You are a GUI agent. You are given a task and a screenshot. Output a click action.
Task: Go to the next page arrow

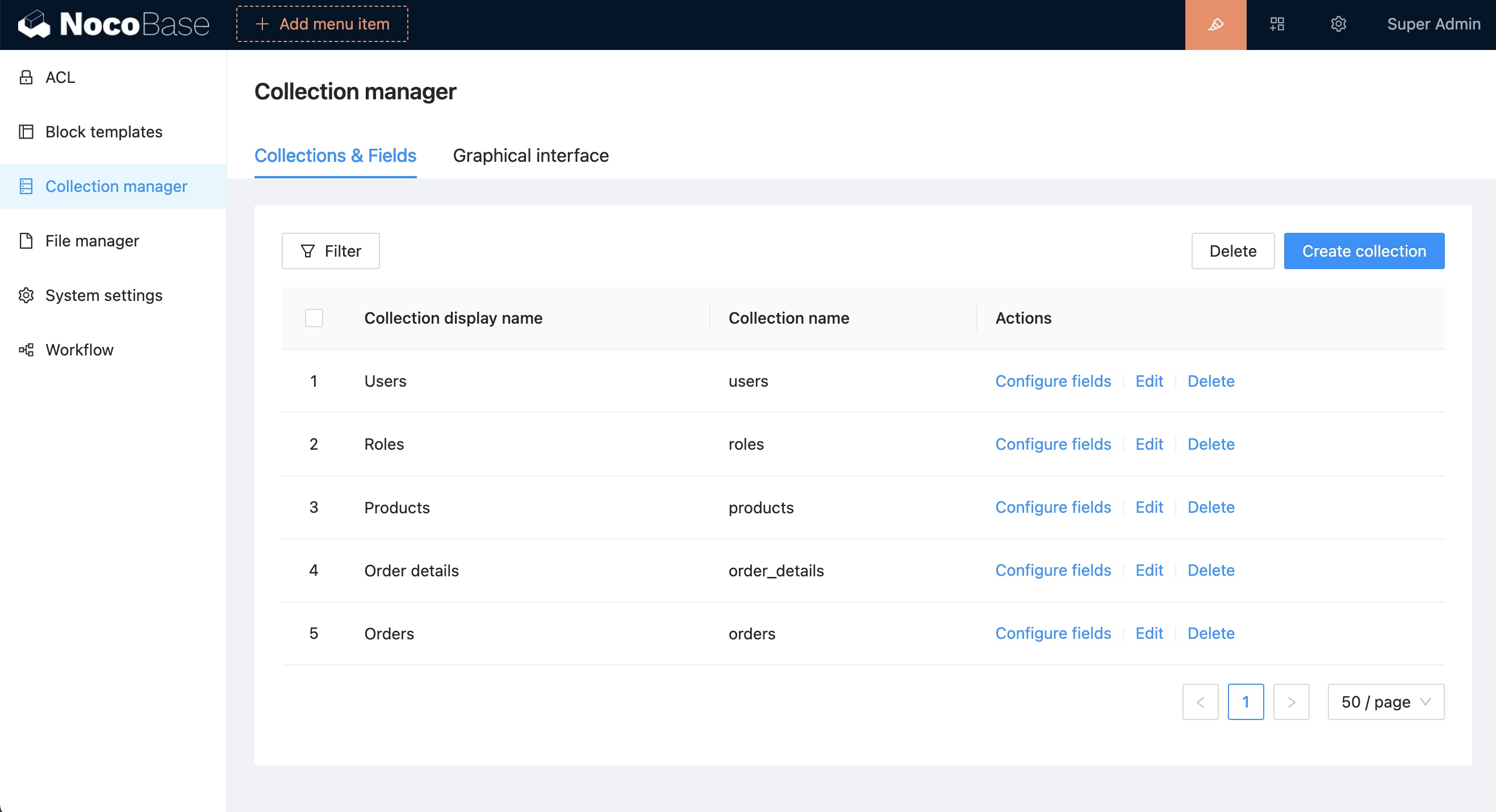1290,702
